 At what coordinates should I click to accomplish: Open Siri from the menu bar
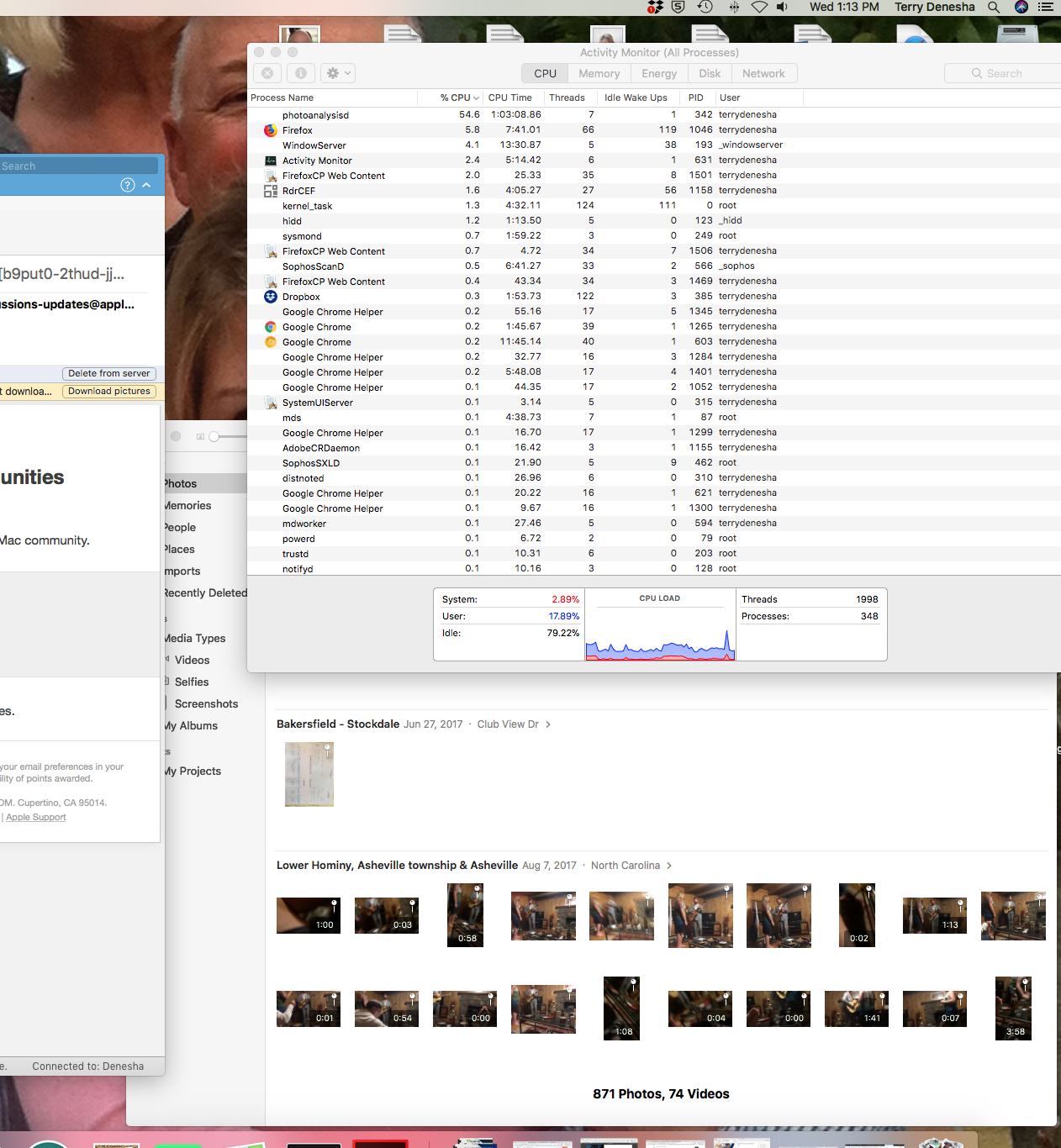pos(1021,7)
